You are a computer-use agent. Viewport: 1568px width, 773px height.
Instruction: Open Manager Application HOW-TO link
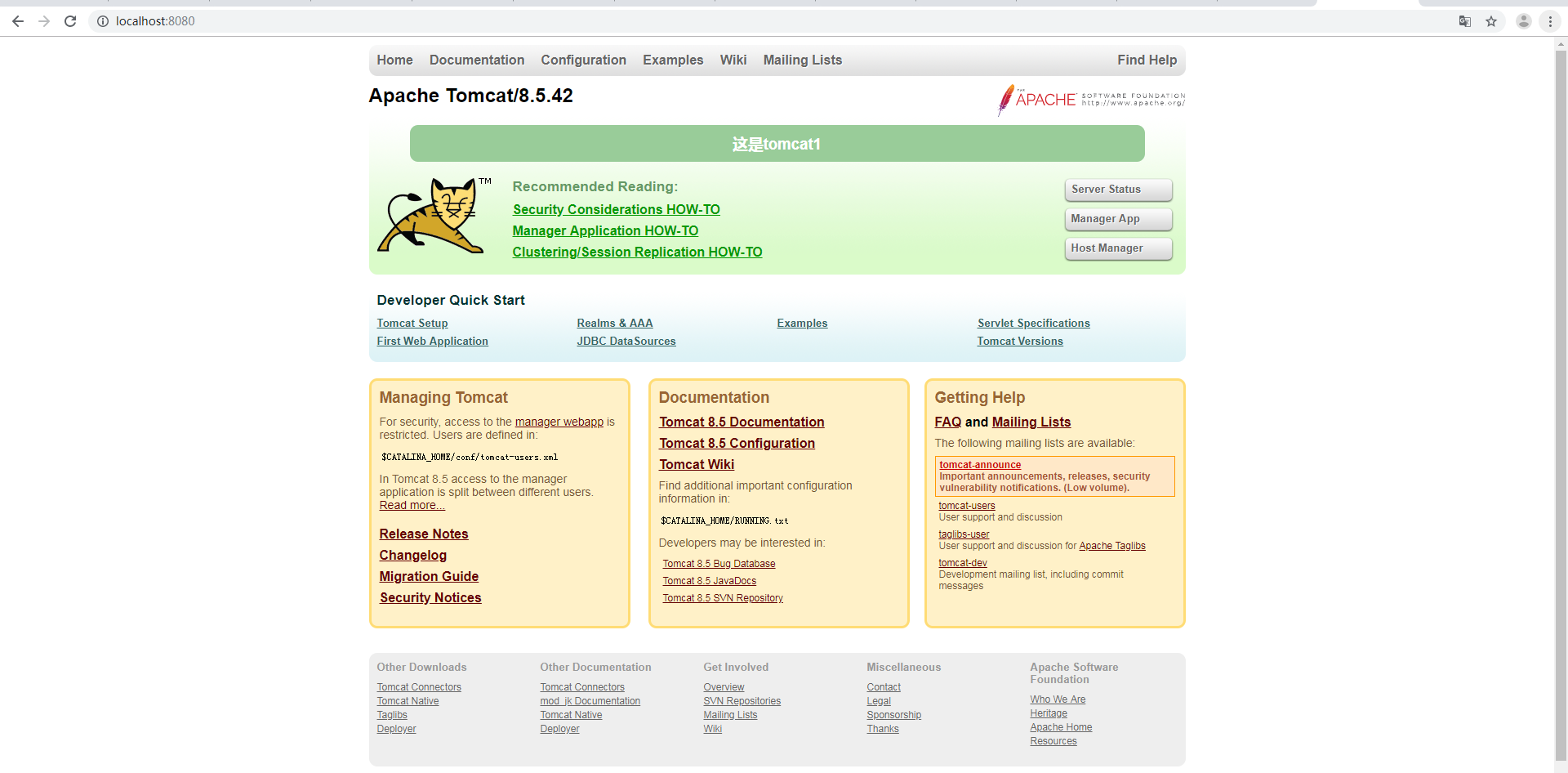pos(605,231)
